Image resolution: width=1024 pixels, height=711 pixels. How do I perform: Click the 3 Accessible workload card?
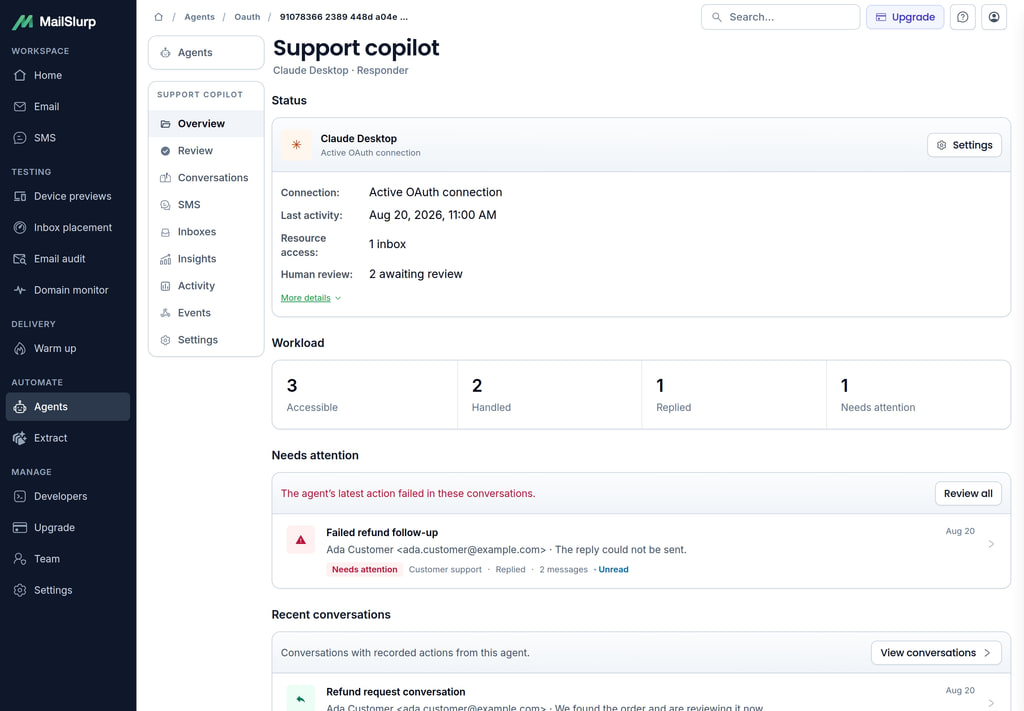(364, 395)
